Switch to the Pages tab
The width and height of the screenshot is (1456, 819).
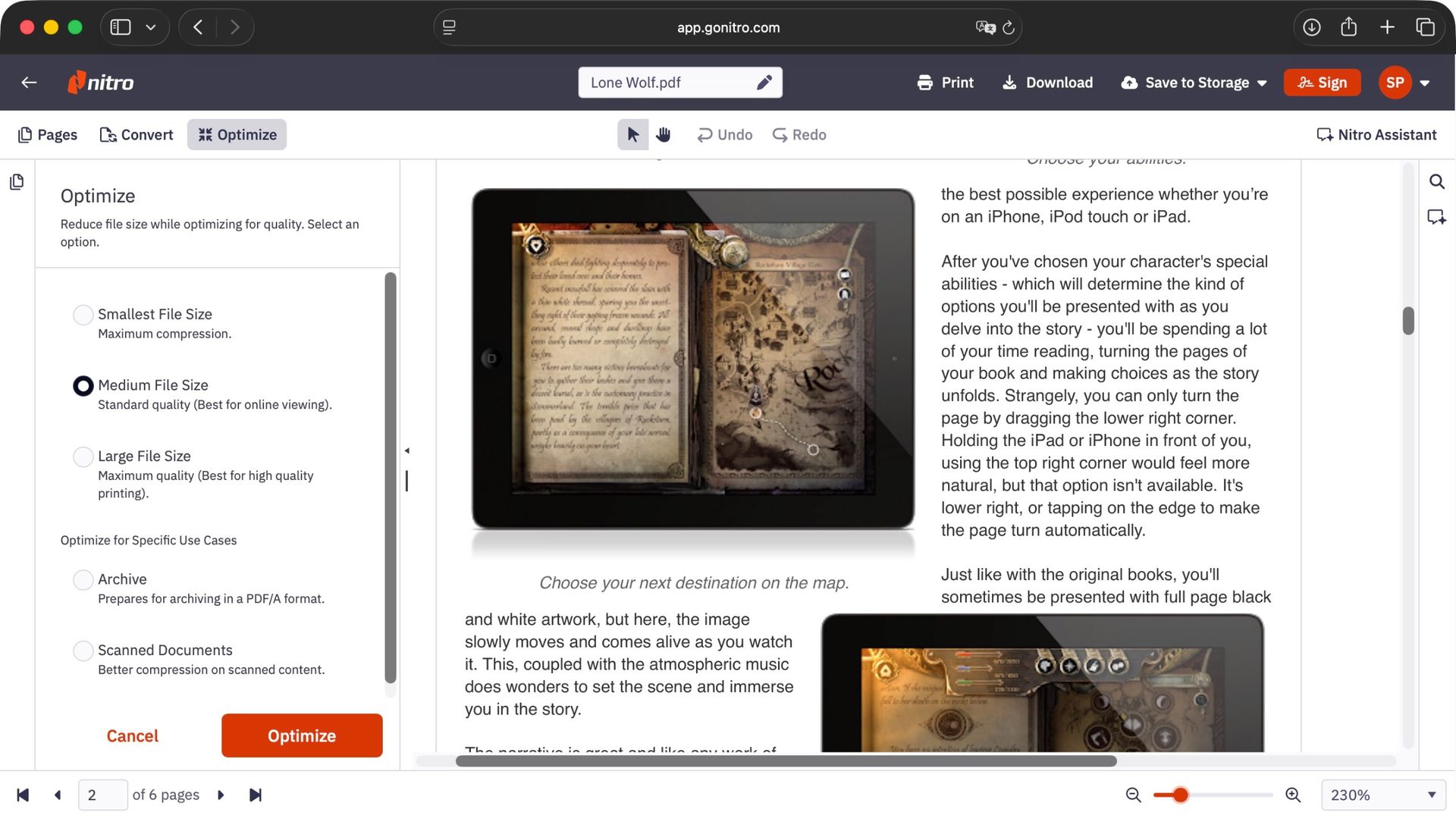48,135
